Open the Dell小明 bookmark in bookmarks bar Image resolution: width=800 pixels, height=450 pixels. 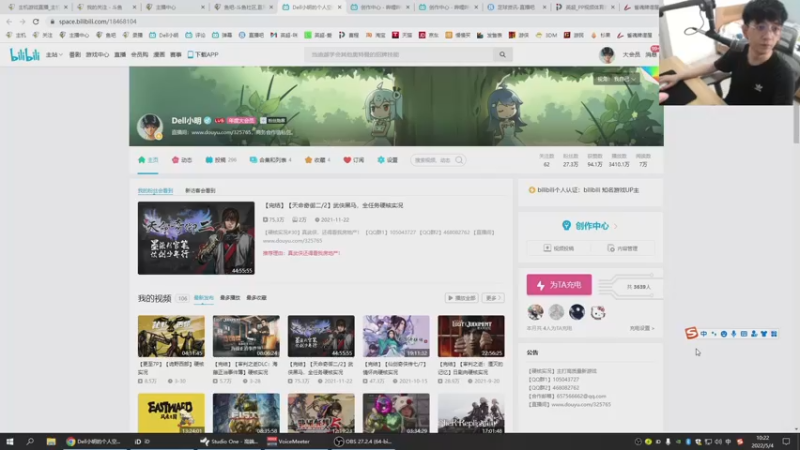coord(164,35)
